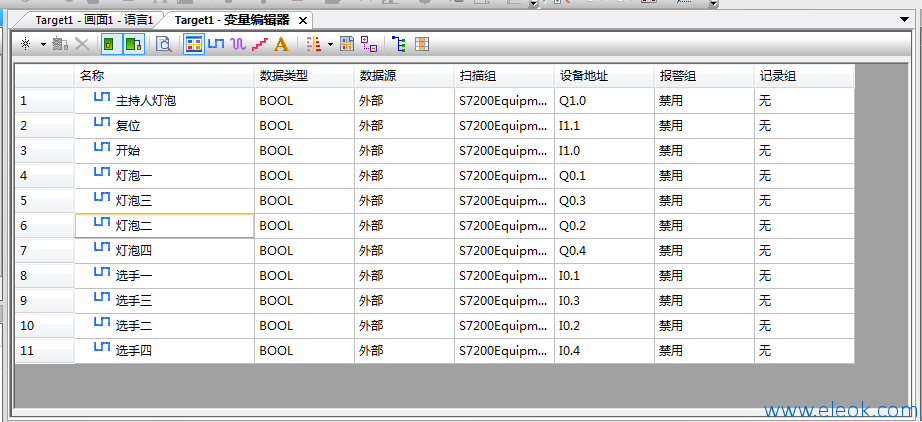This screenshot has width=922, height=422.
Task: Select the 选手二 variable name cell
Action: tap(165, 326)
